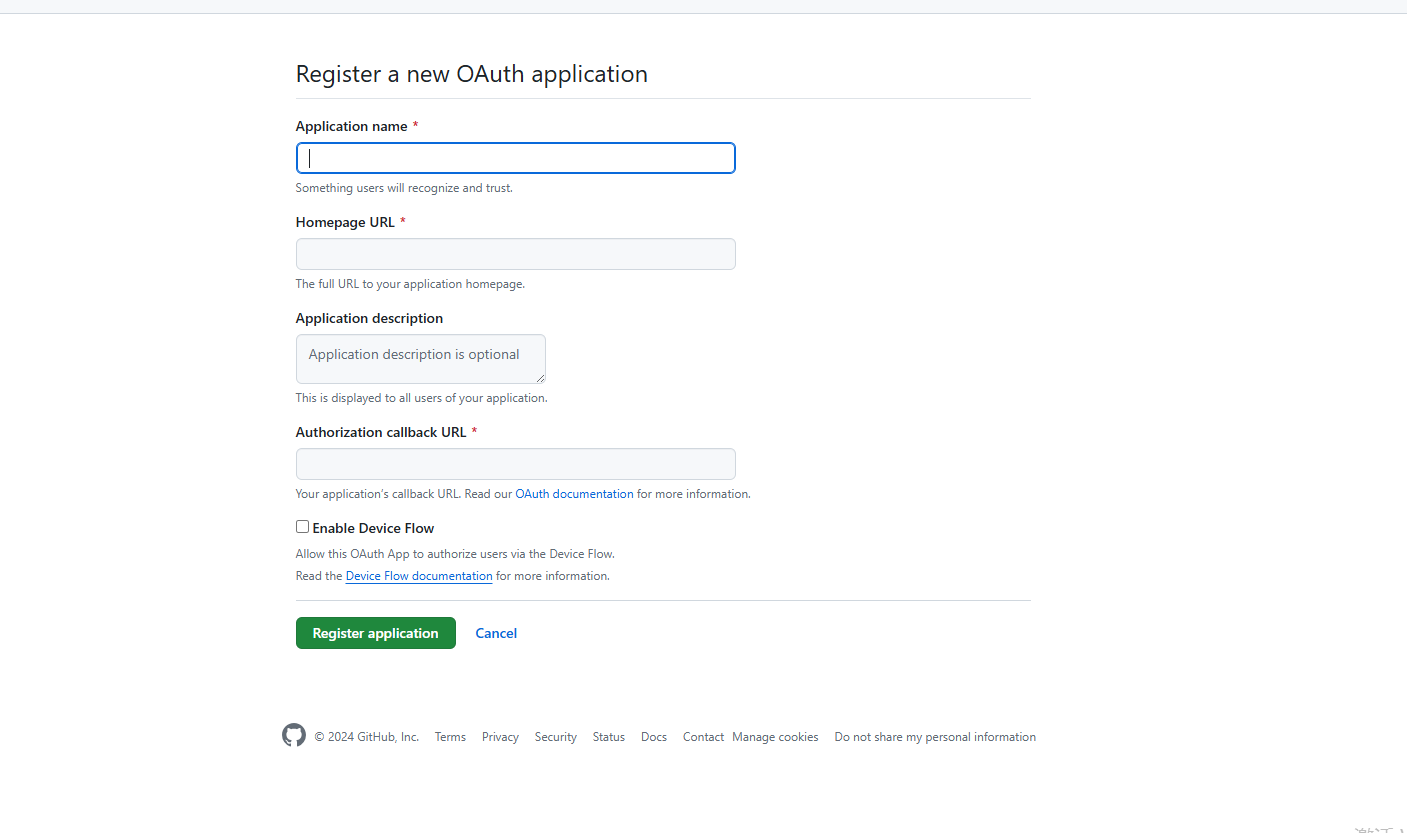The image size is (1407, 833).
Task: Click the Application description text area
Action: click(420, 358)
